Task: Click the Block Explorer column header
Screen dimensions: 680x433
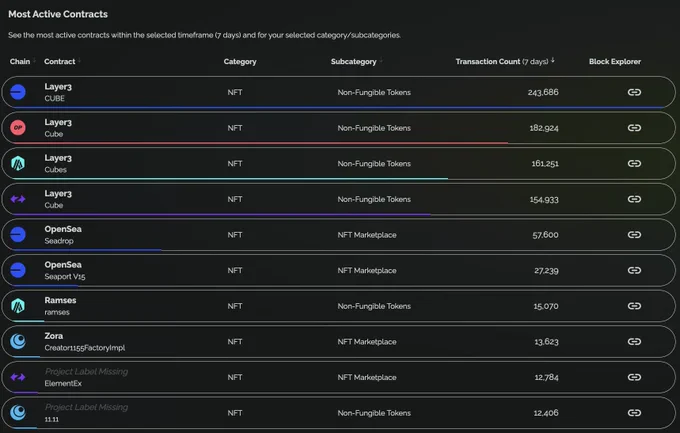Action: (x=615, y=62)
